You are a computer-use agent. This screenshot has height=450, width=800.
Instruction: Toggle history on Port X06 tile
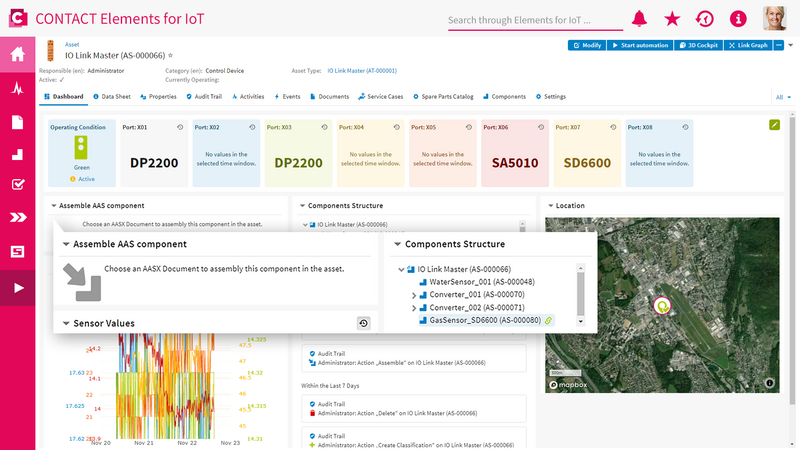(541, 127)
